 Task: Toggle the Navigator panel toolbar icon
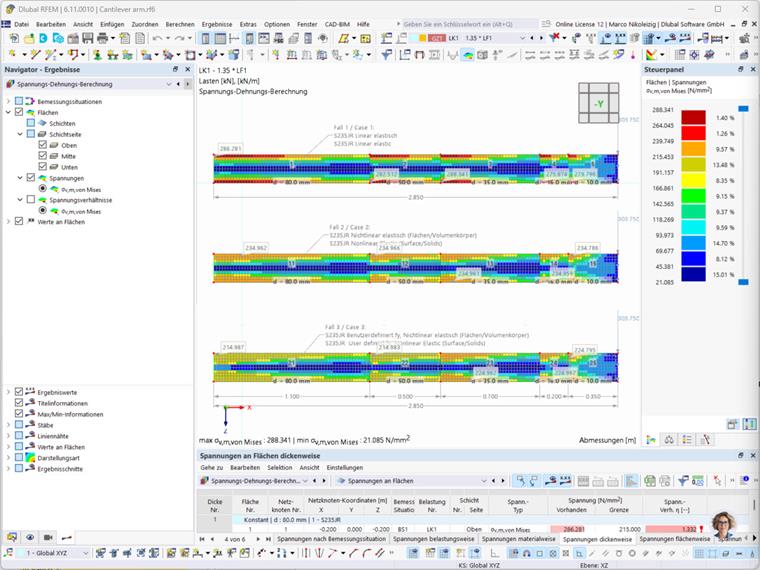[206, 38]
